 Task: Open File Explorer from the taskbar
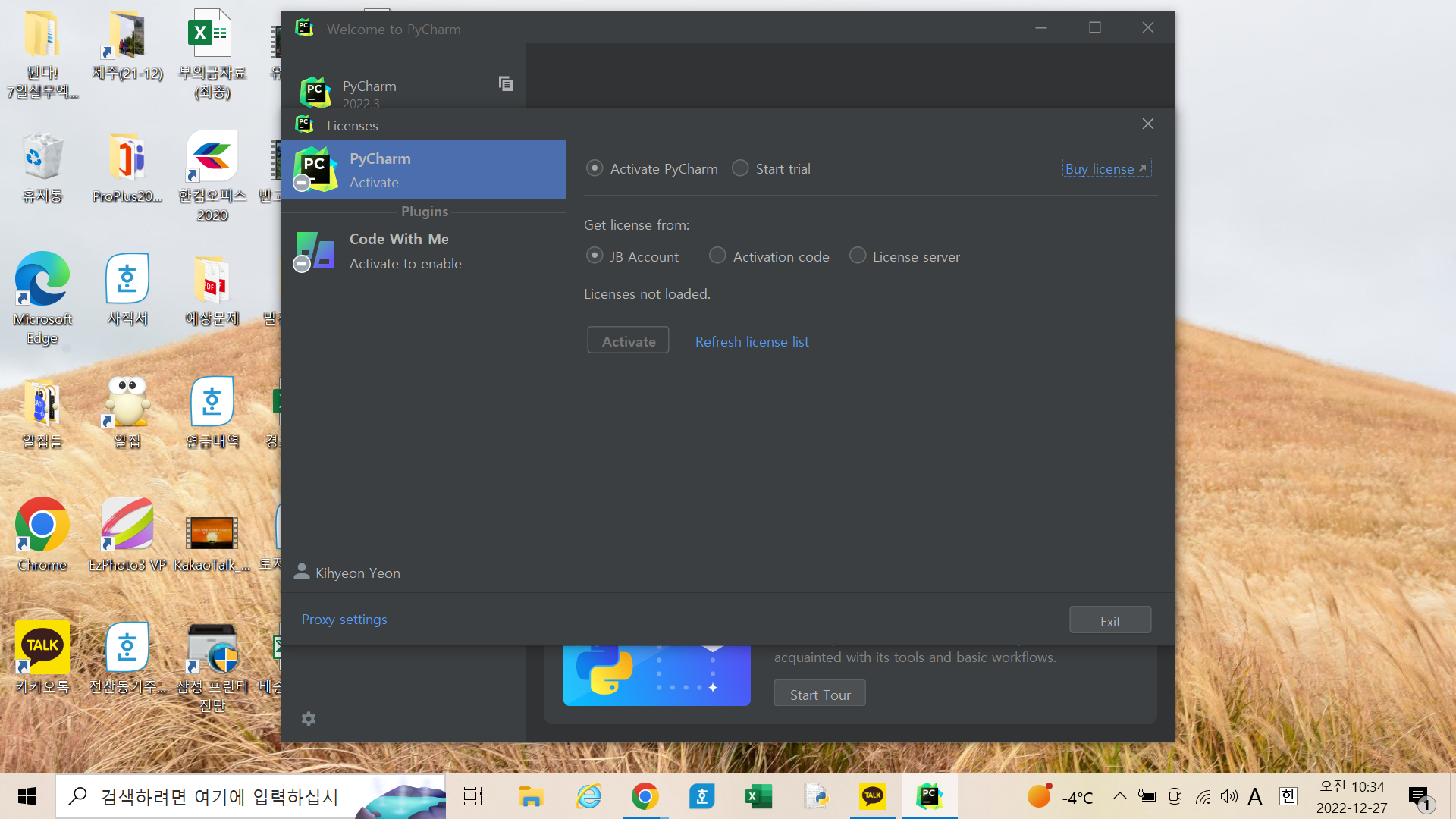coord(531,796)
